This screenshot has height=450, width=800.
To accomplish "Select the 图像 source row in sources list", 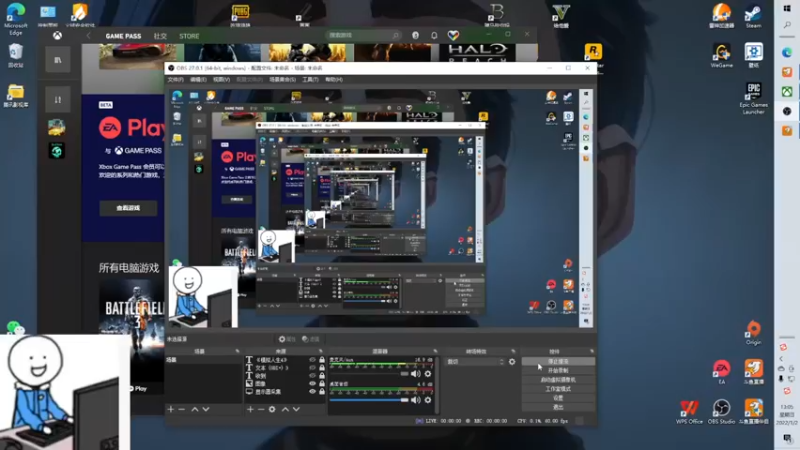I will pos(285,383).
